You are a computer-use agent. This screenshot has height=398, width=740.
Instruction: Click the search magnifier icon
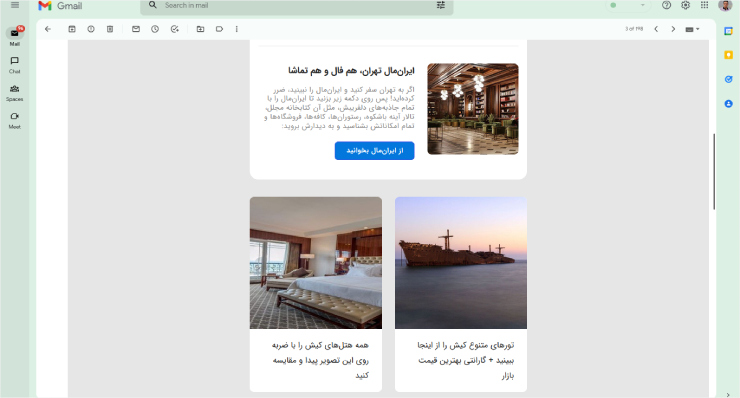(152, 5)
